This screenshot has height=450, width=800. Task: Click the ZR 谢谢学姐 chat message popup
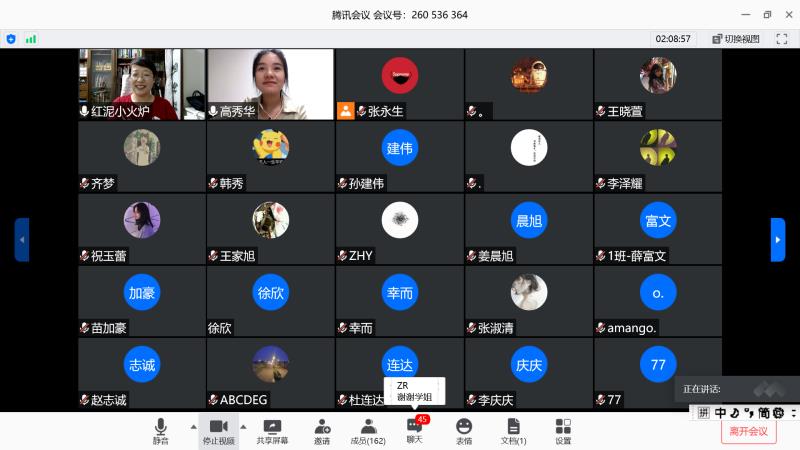tap(414, 391)
